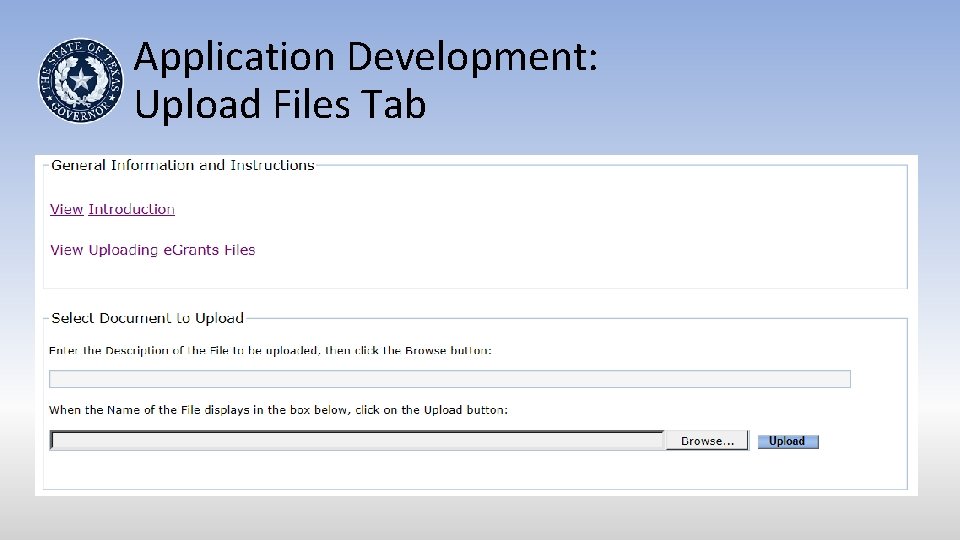Click the 'Enter the Description of the File' instruction
Screen dimensions: 960x540
coord(270,351)
